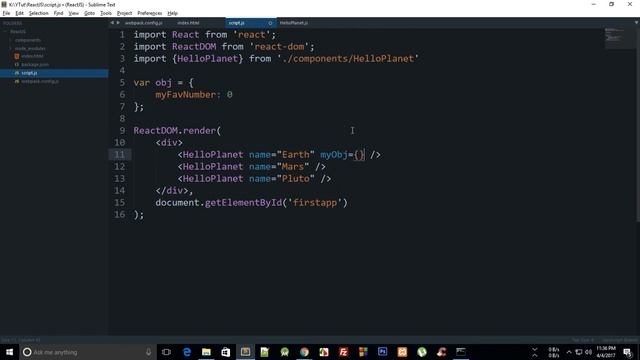Click the JSON file icon beside package.json
Viewport: 640px width, 360px height.
pos(17,64)
